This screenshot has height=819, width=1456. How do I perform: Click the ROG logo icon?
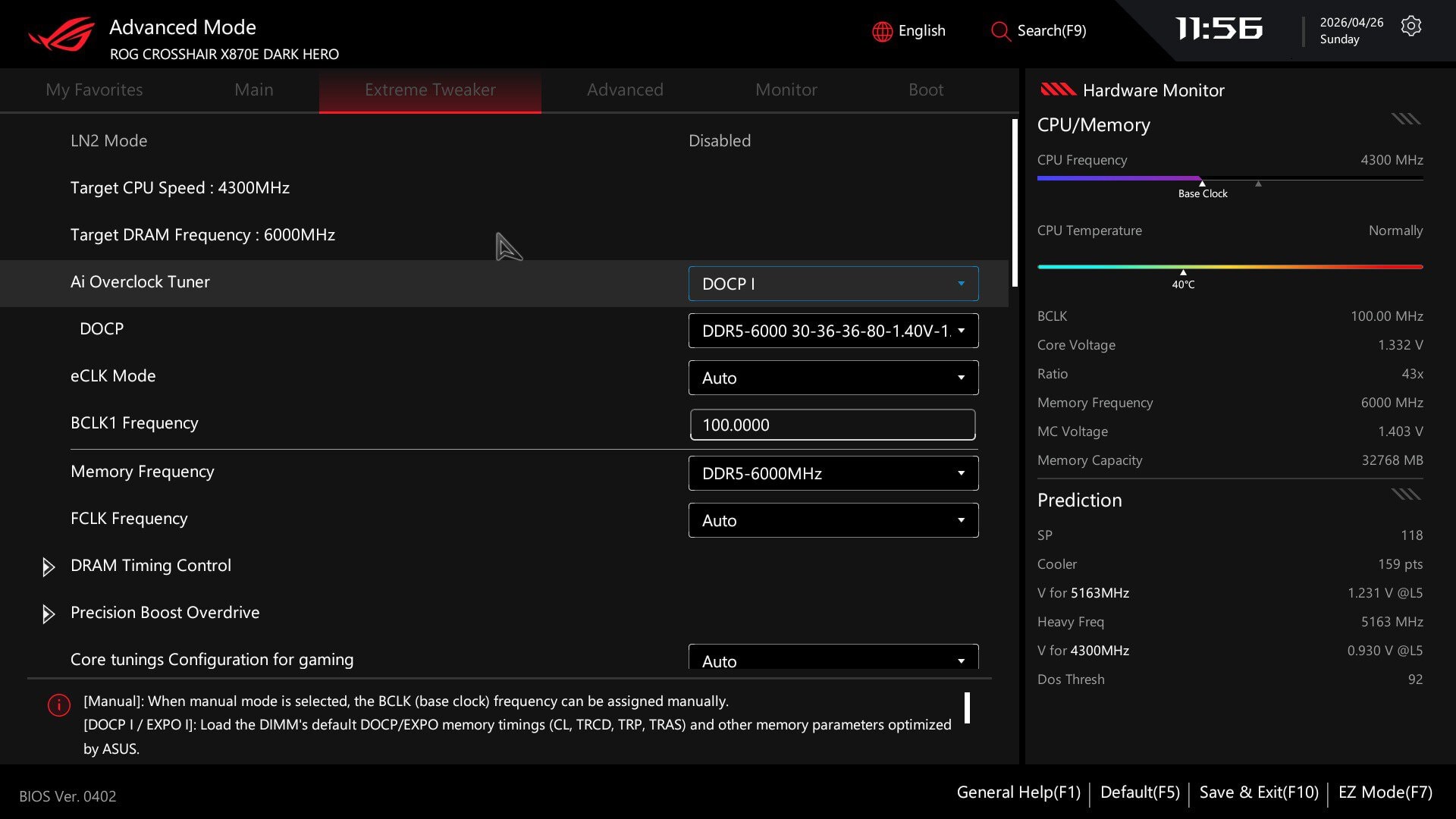click(61, 35)
